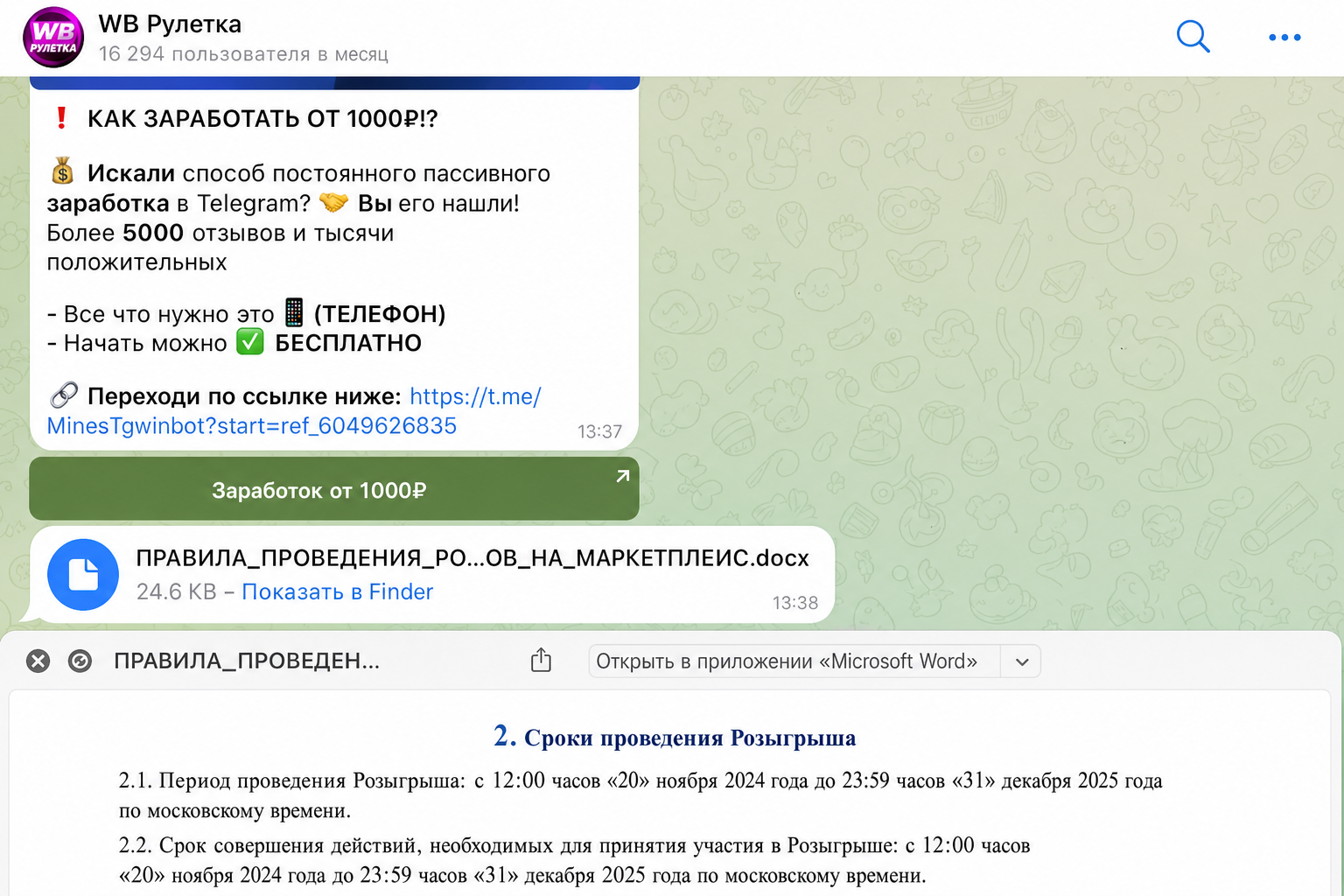
Task: Click the 16 294 пользователя в месяц subtitle
Action: coord(243,54)
